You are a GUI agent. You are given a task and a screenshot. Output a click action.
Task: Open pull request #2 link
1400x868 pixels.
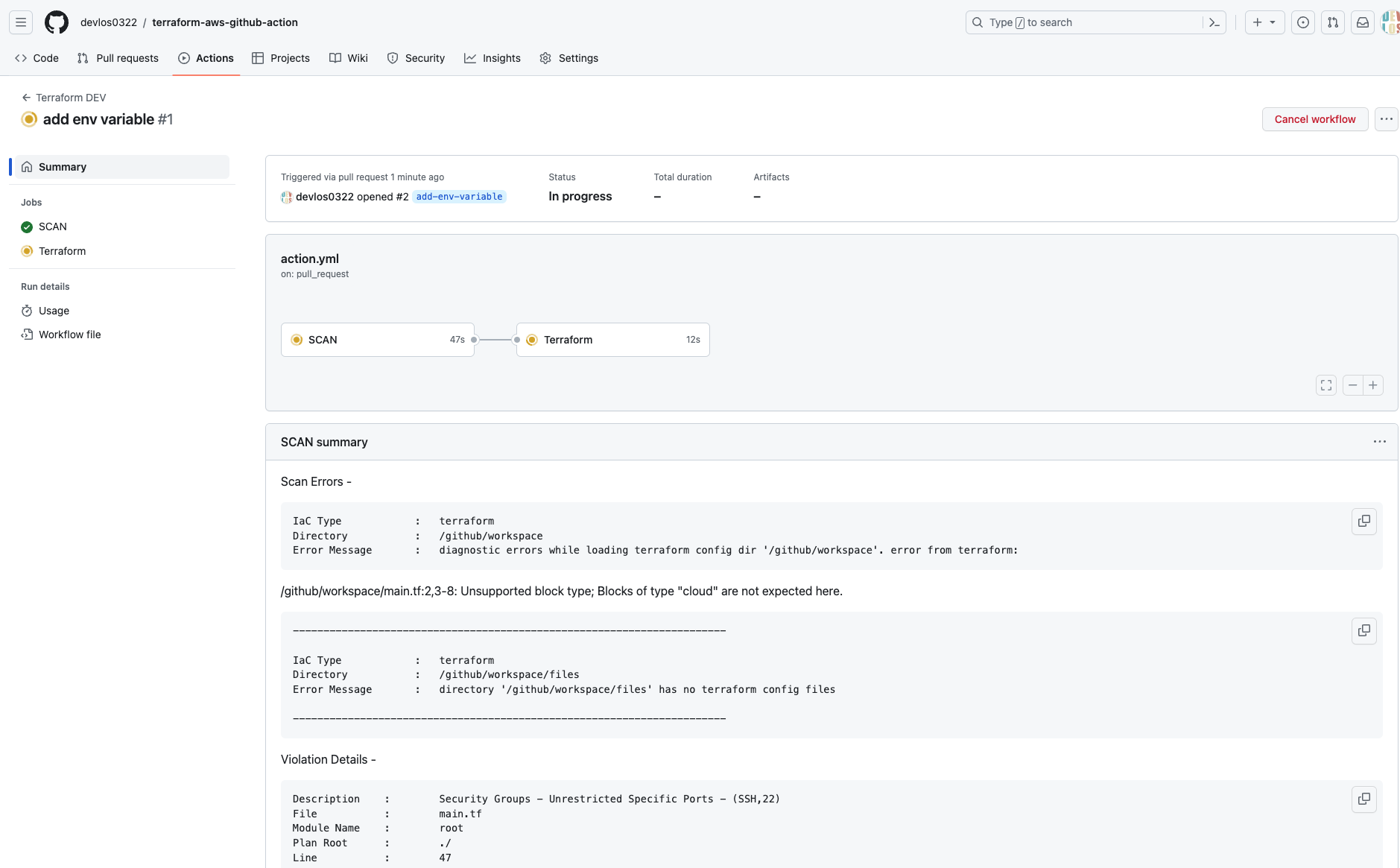[402, 197]
